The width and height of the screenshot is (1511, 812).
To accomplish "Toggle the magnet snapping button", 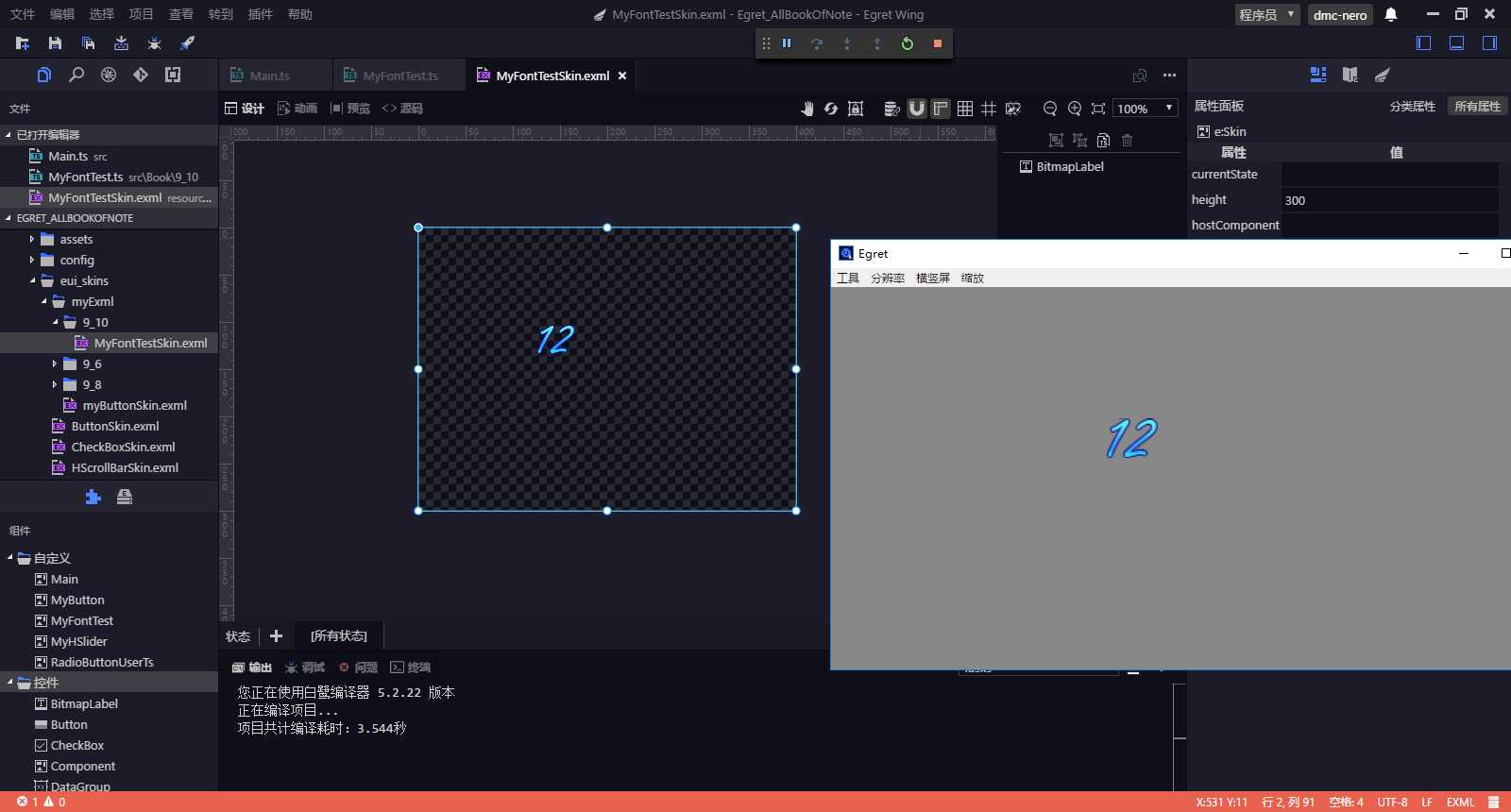I will pyautogui.click(x=916, y=109).
